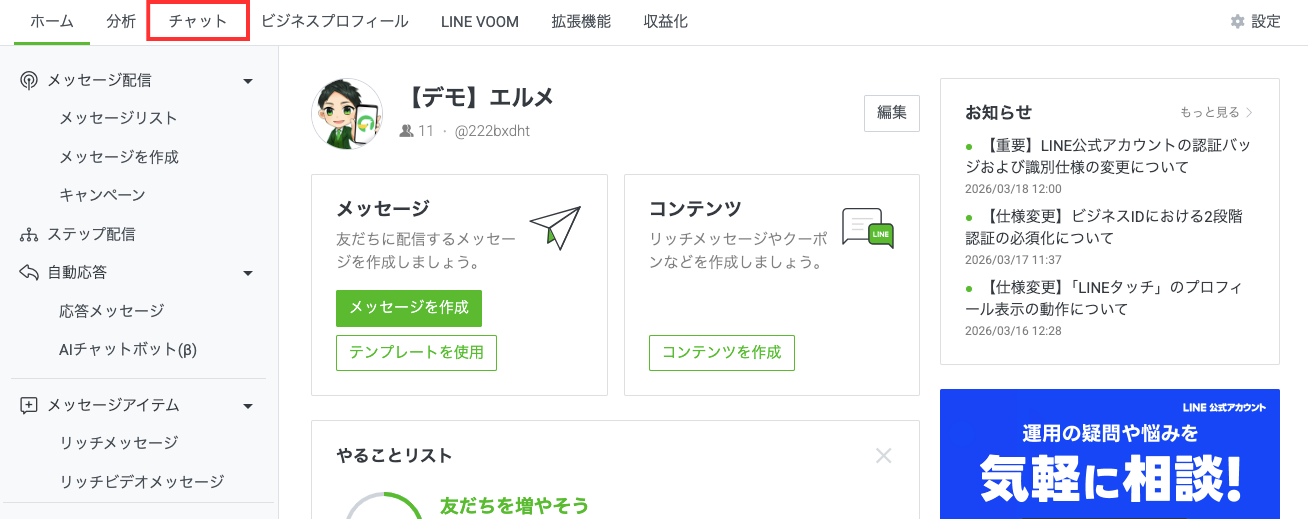The width and height of the screenshot is (1308, 519).
Task: Click the テンプレートを使用 button
Action: click(x=416, y=353)
